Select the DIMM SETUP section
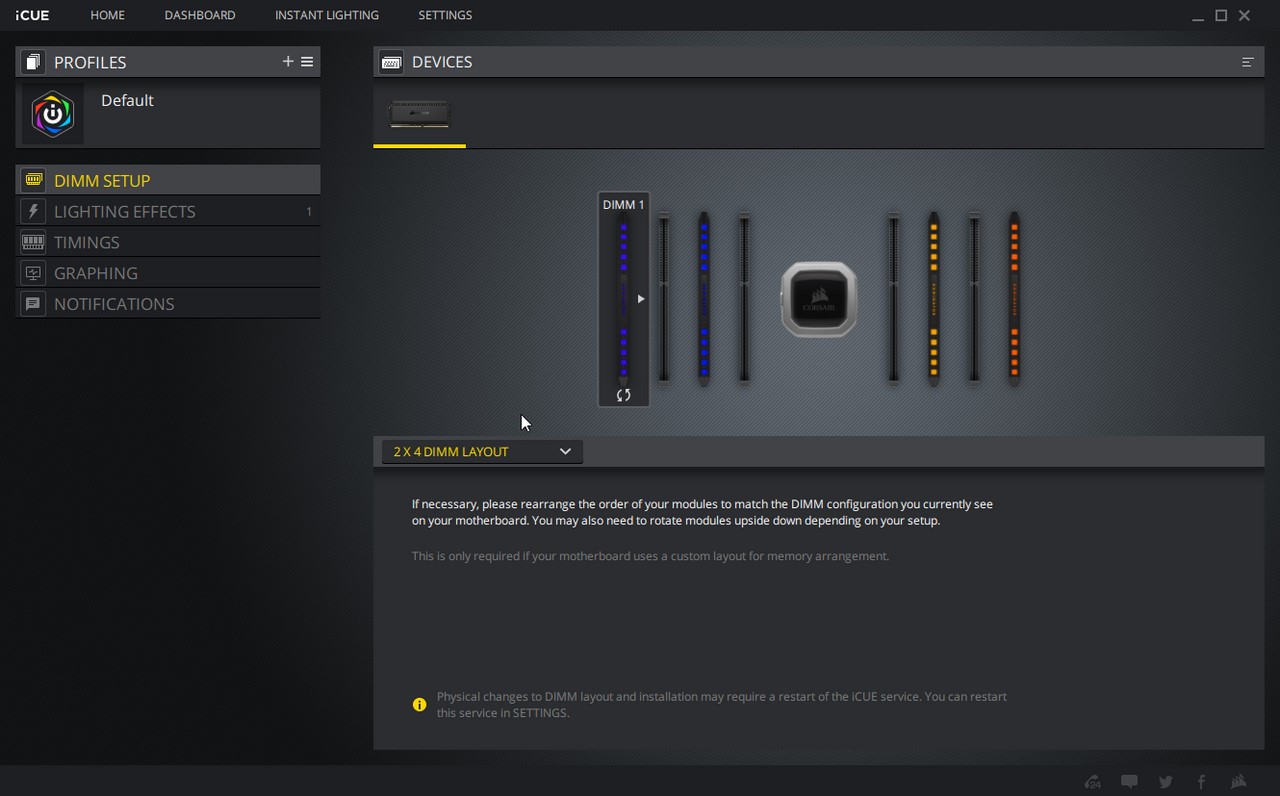1280x796 pixels. tap(168, 180)
